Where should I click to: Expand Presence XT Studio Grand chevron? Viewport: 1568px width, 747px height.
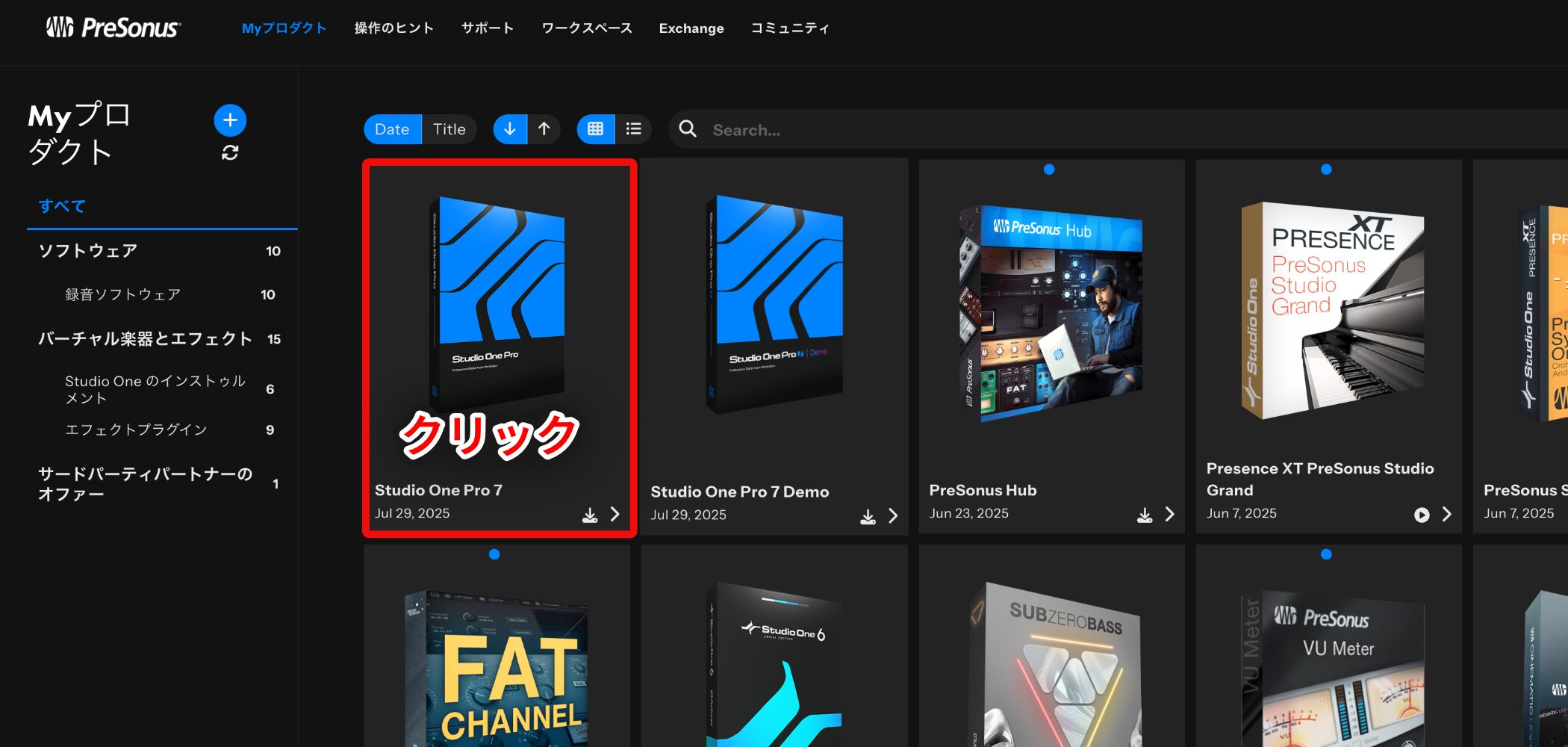[x=1447, y=514]
